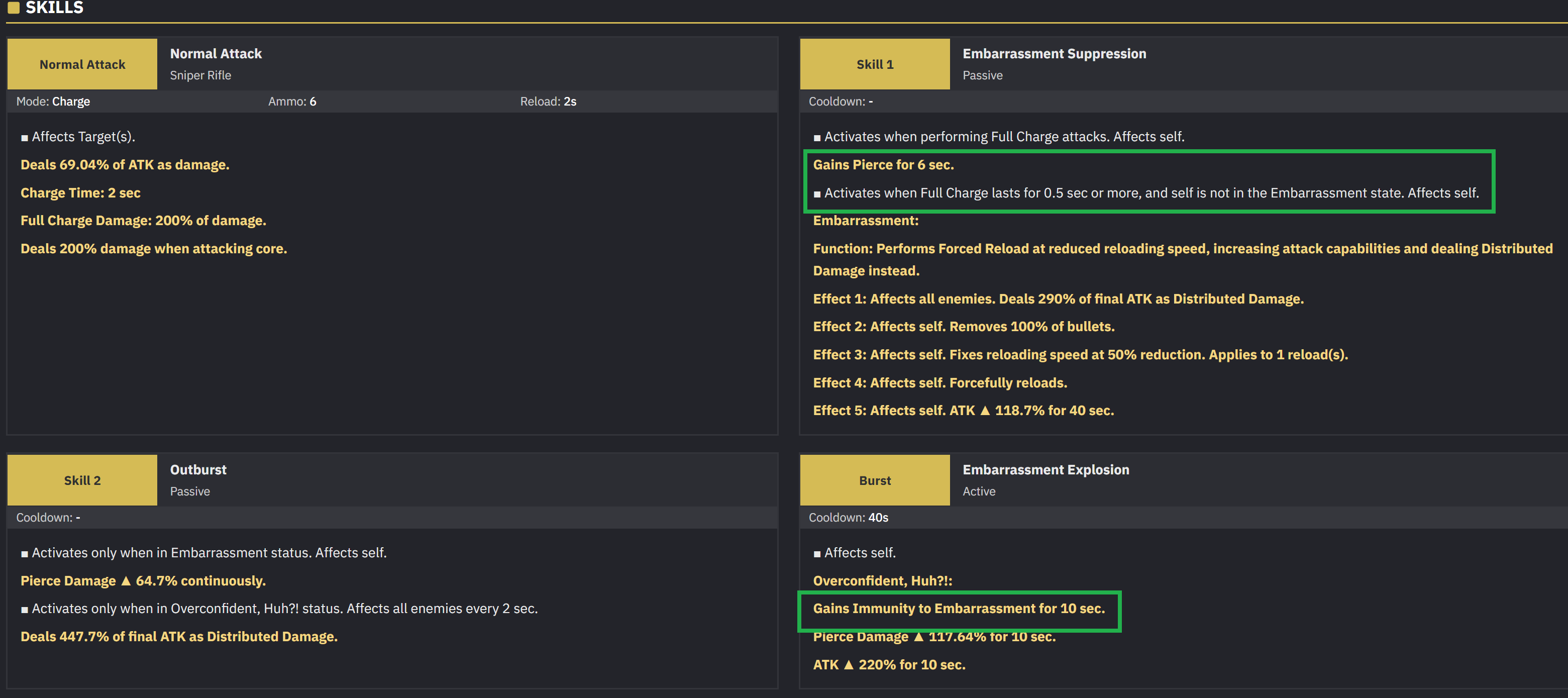The image size is (1568, 698).
Task: Click the yellow square icon beside SKILLS
Action: coord(14,8)
